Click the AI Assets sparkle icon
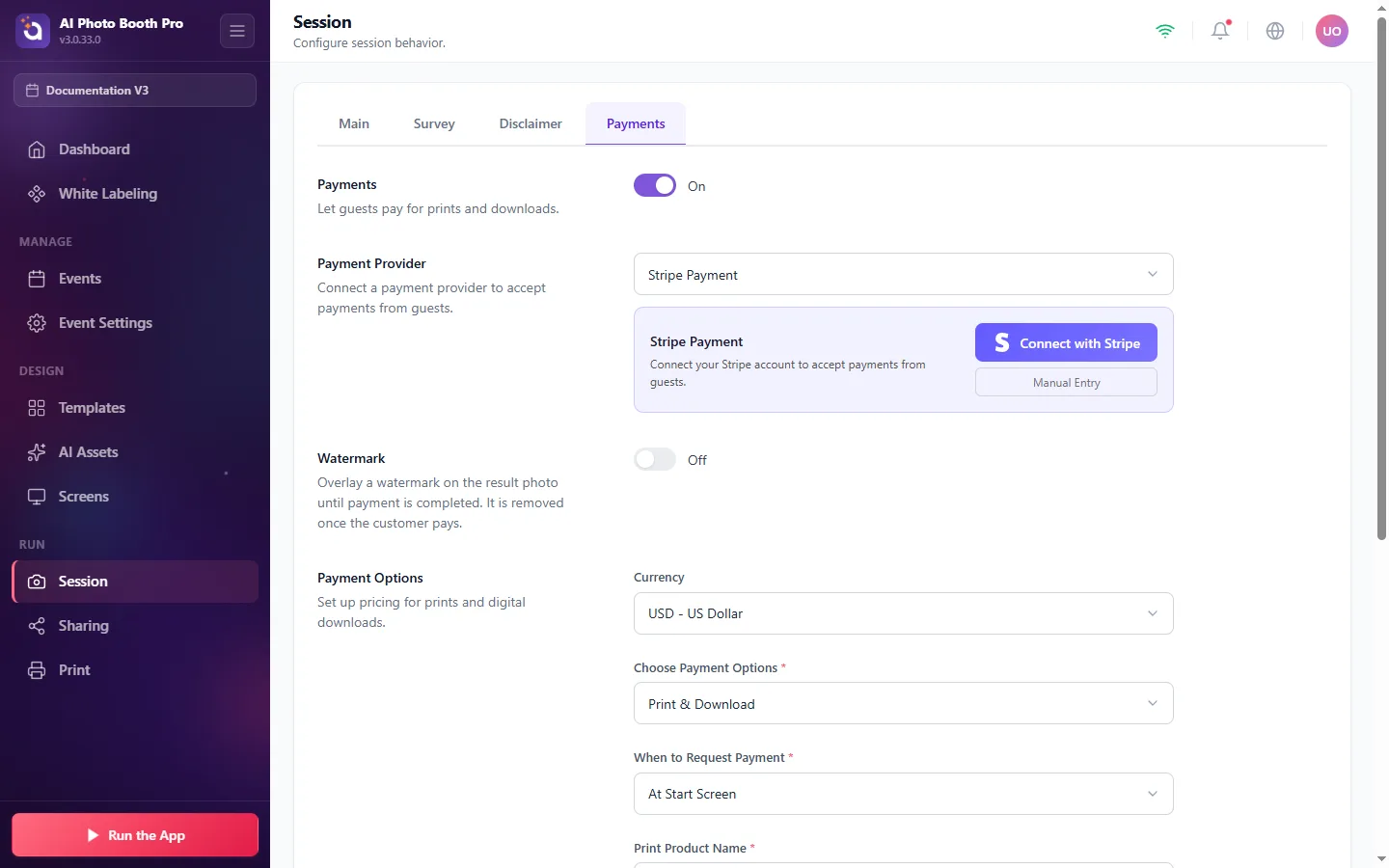 coord(37,452)
